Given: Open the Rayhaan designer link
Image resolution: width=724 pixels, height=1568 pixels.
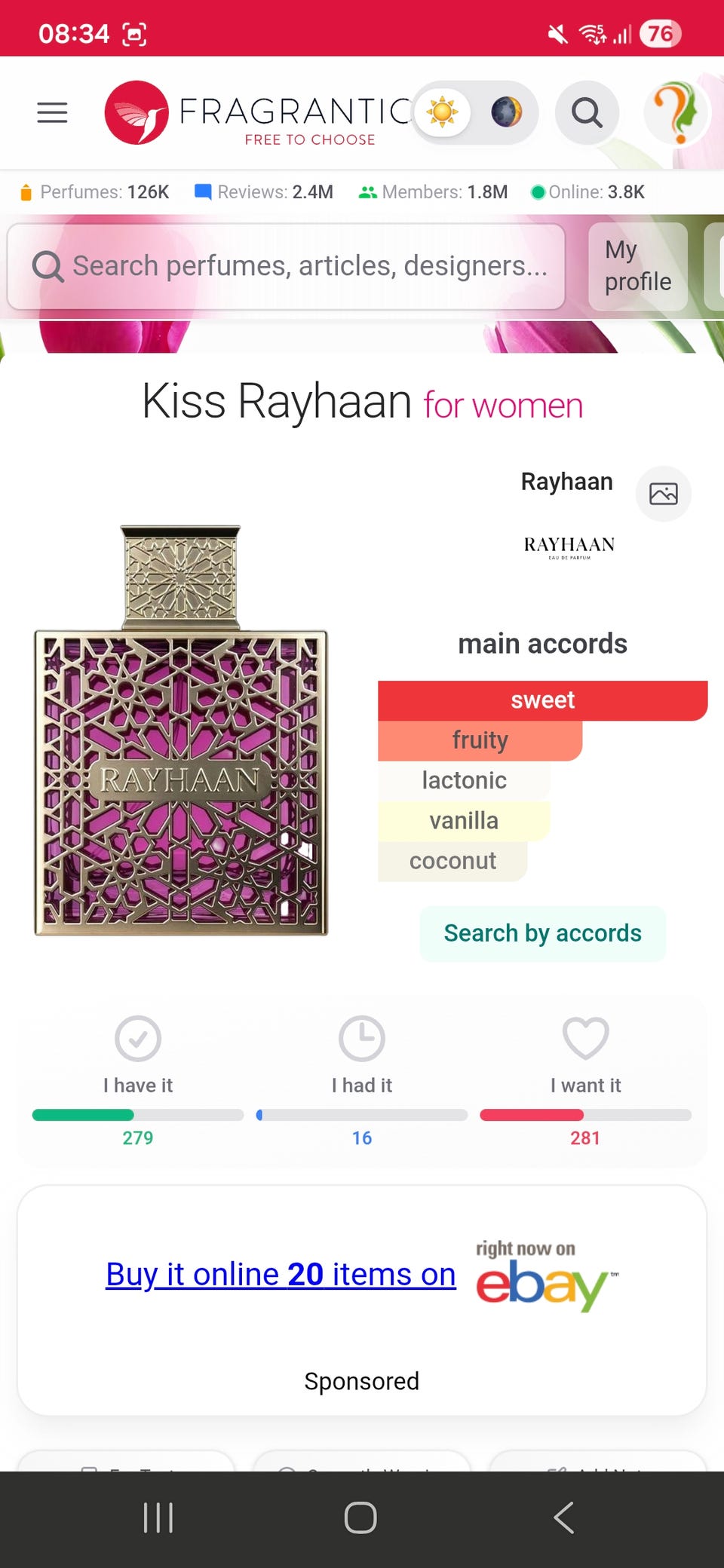Looking at the screenshot, I should (566, 482).
